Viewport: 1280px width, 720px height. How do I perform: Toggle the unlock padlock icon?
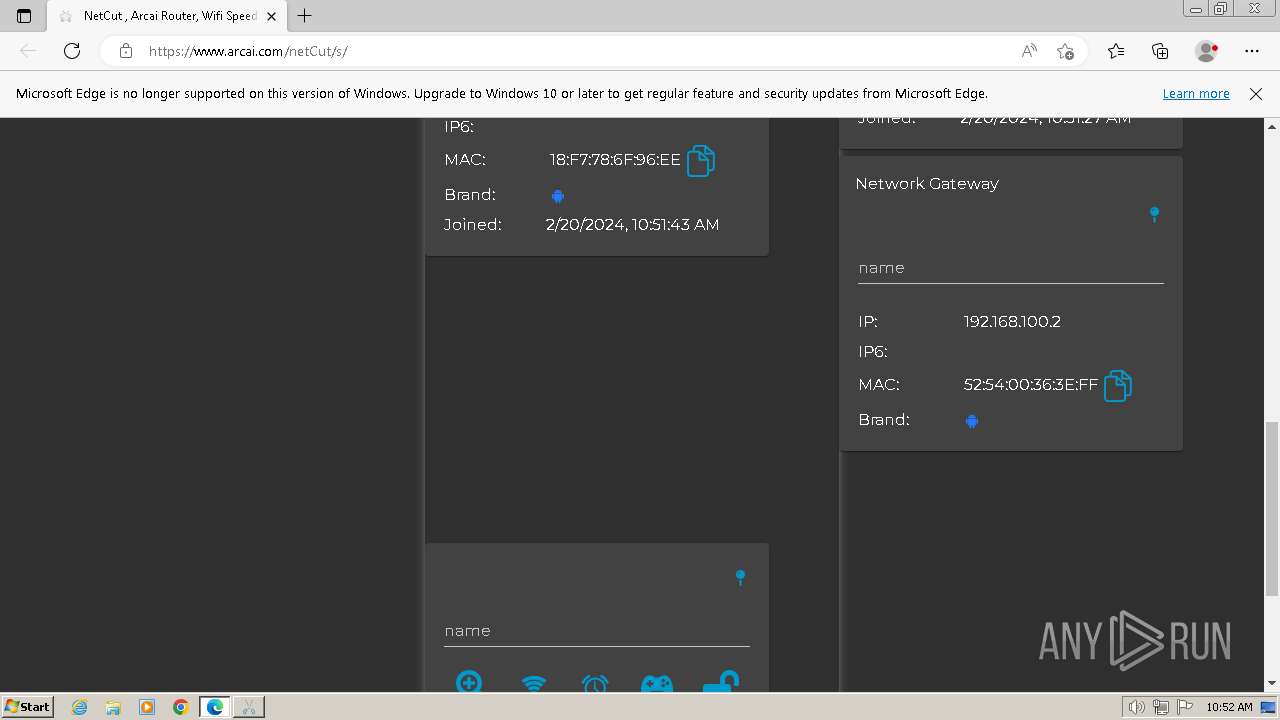(720, 682)
